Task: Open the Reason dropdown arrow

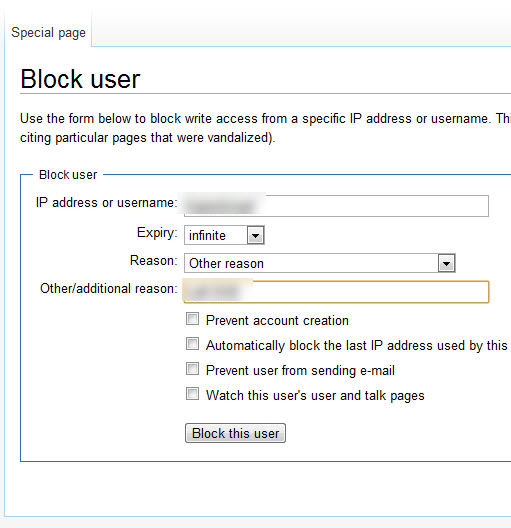Action: pyautogui.click(x=446, y=263)
